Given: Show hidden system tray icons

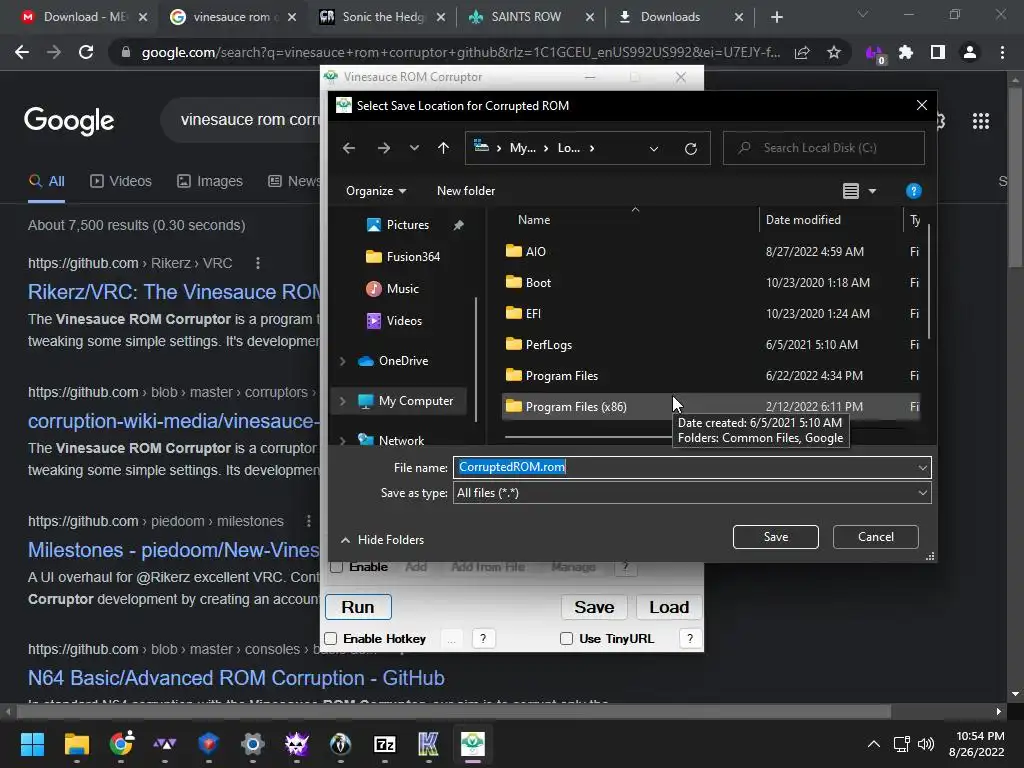Looking at the screenshot, I should (x=873, y=744).
